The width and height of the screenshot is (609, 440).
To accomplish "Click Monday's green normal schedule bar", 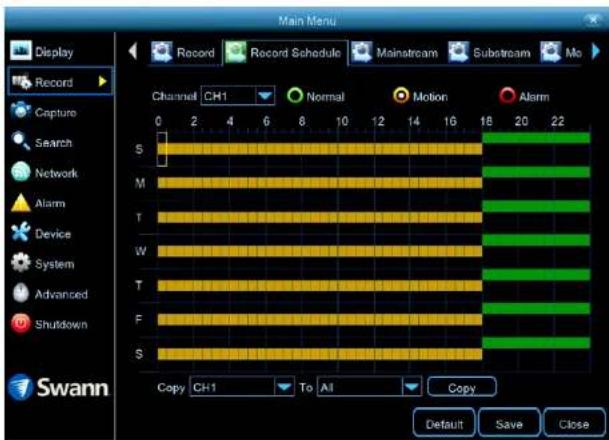I will [536, 172].
